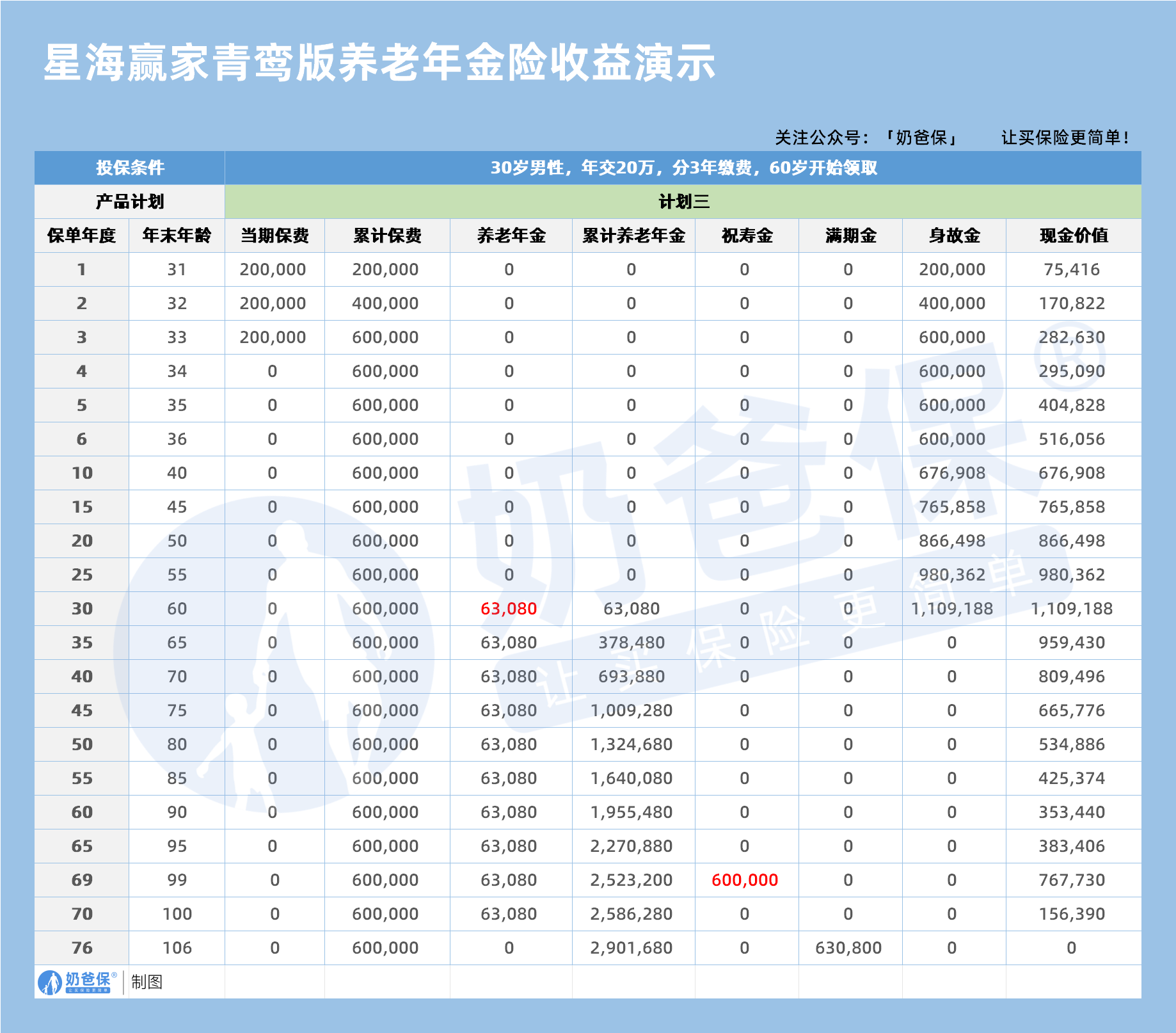The width and height of the screenshot is (1176, 1033).
Task: Select the 满期金 column header
Action: 849,236
